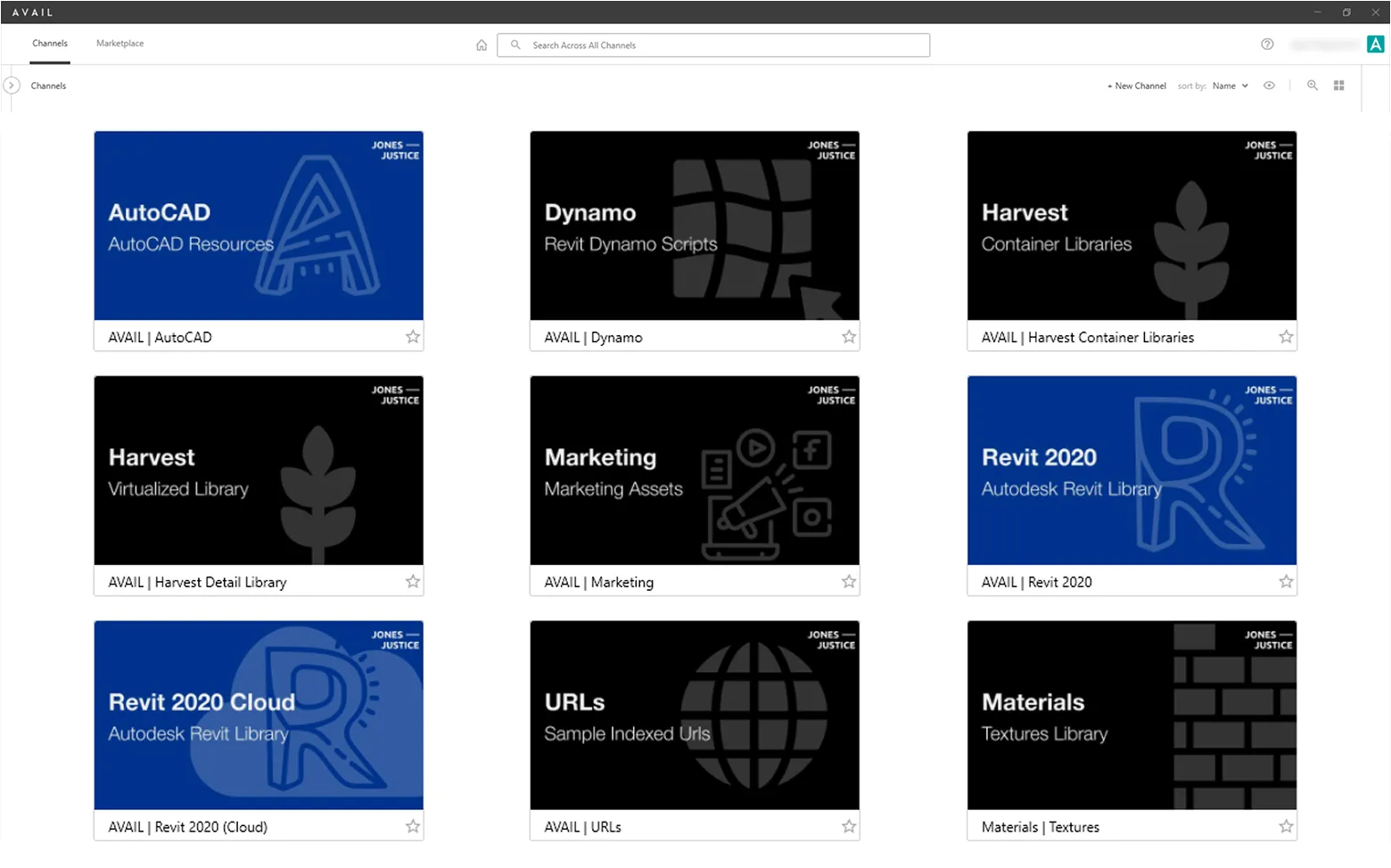Click the blurred account name text
Screen dimensions: 1391x868
pyautogui.click(x=1323, y=44)
